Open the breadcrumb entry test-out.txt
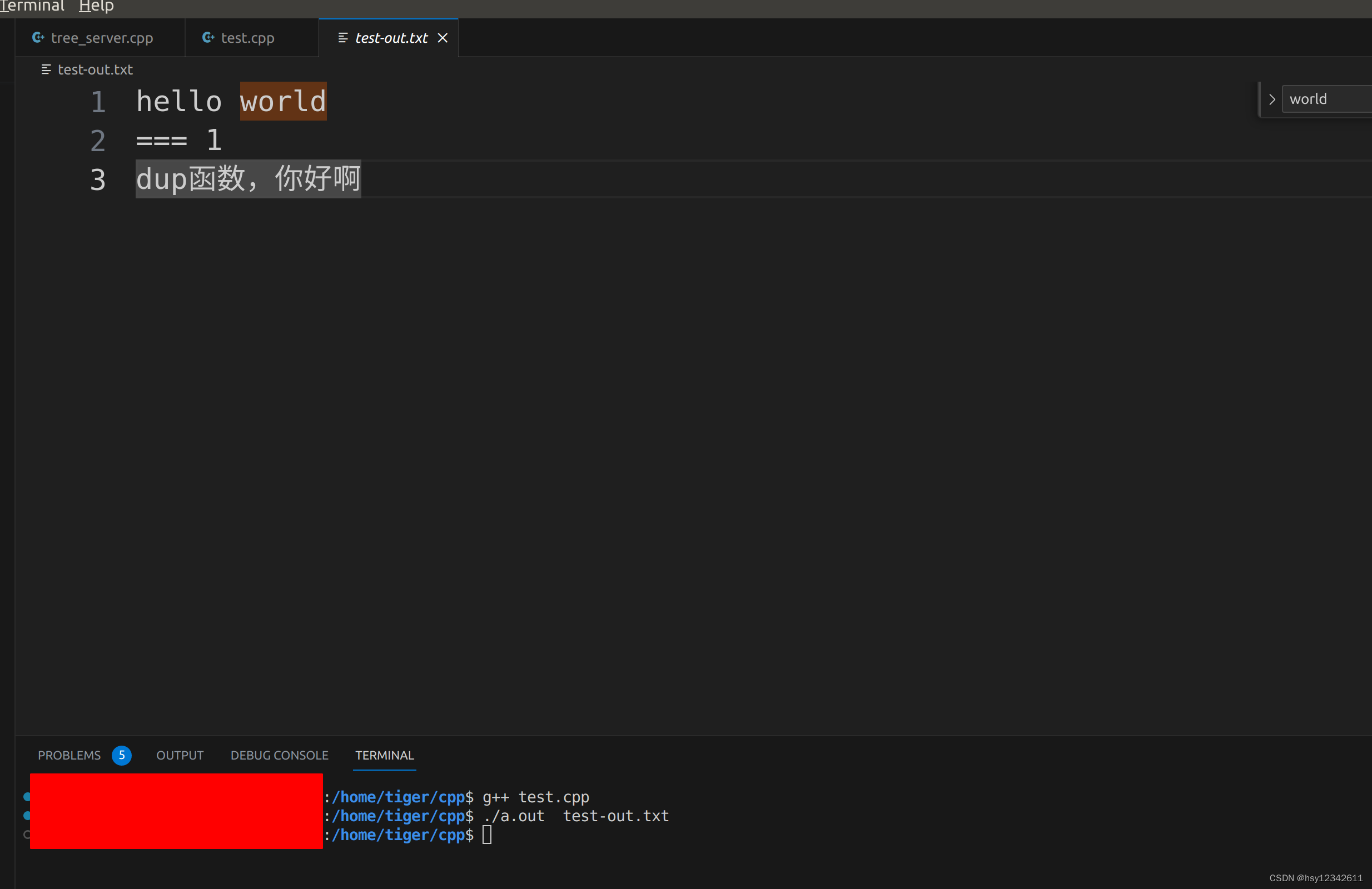This screenshot has width=1372, height=889. [x=95, y=69]
